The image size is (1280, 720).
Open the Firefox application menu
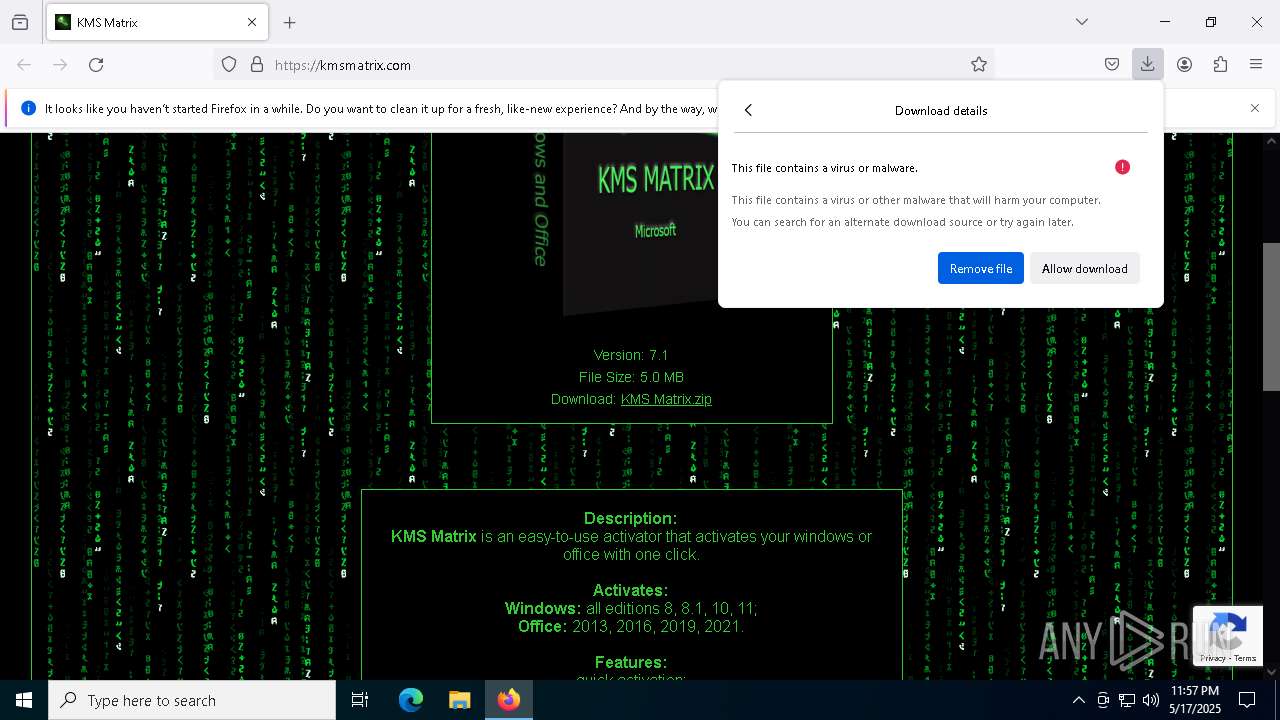click(x=1256, y=65)
